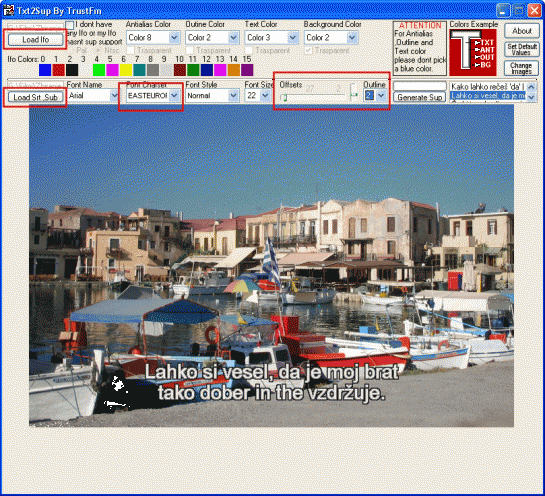Toggle Antialias Color Transparent checkbox
The image size is (545, 496).
(130, 51)
